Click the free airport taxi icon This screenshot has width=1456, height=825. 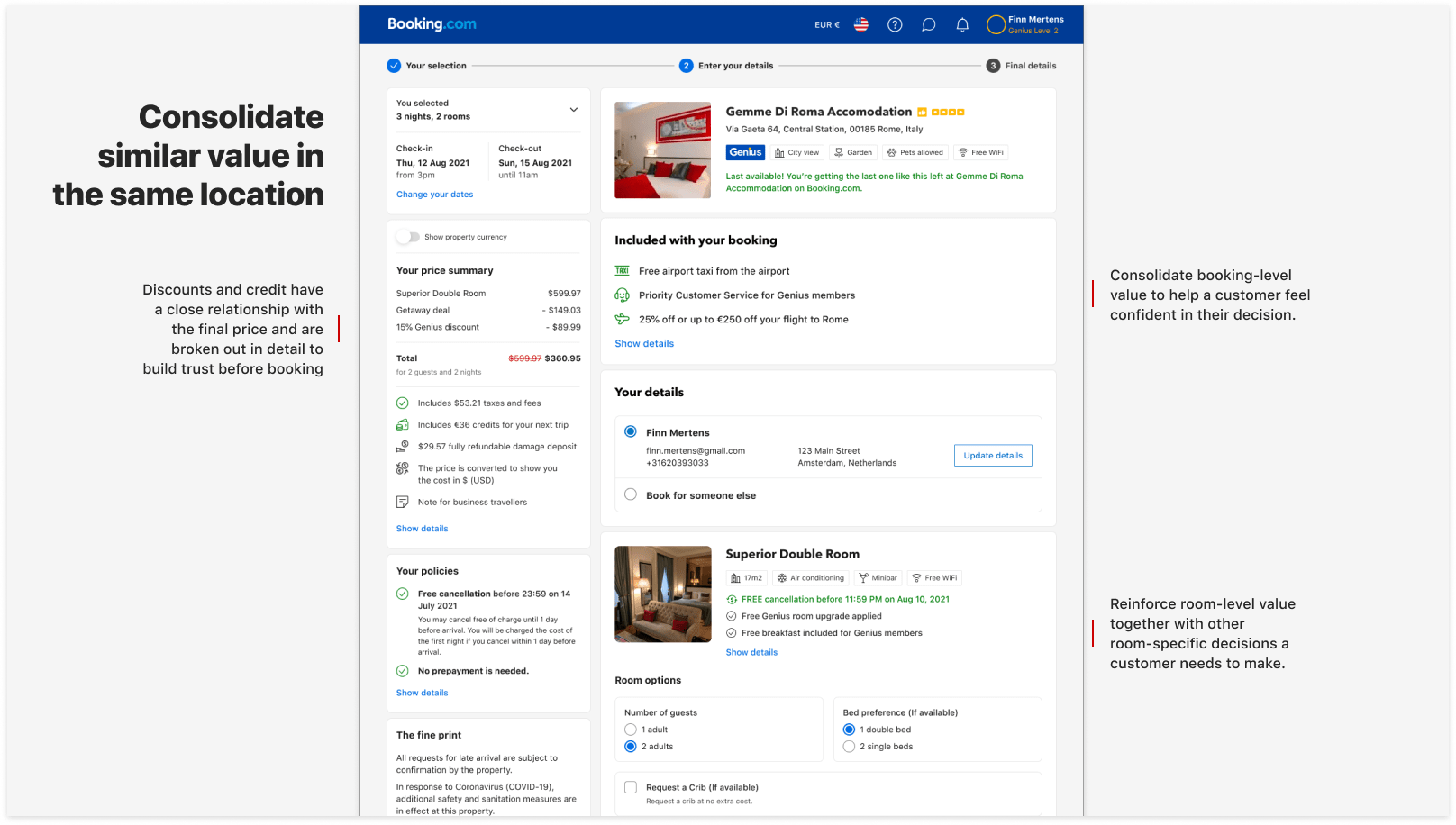[622, 271]
